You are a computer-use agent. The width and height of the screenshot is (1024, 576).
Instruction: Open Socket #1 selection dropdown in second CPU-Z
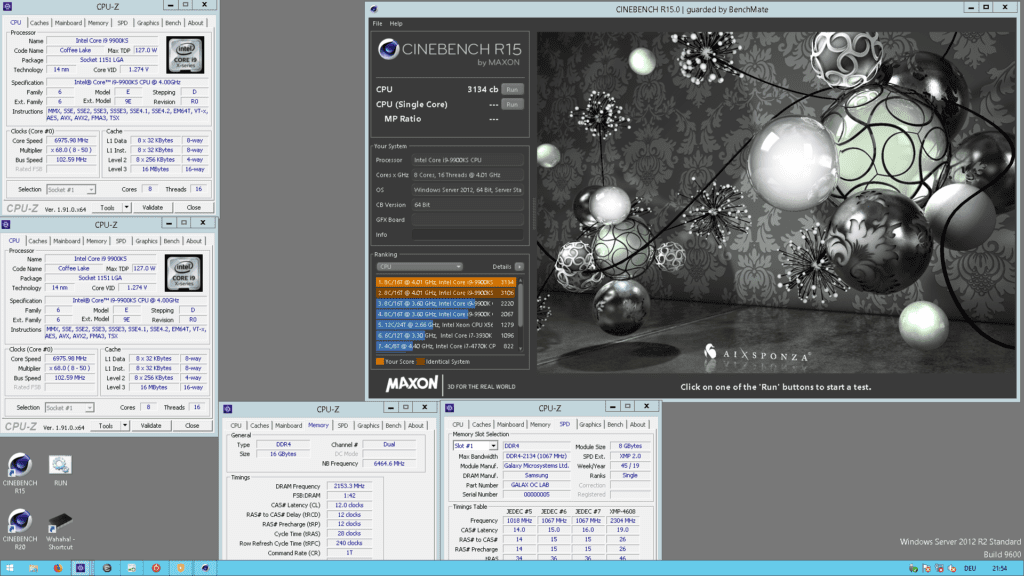[69, 408]
